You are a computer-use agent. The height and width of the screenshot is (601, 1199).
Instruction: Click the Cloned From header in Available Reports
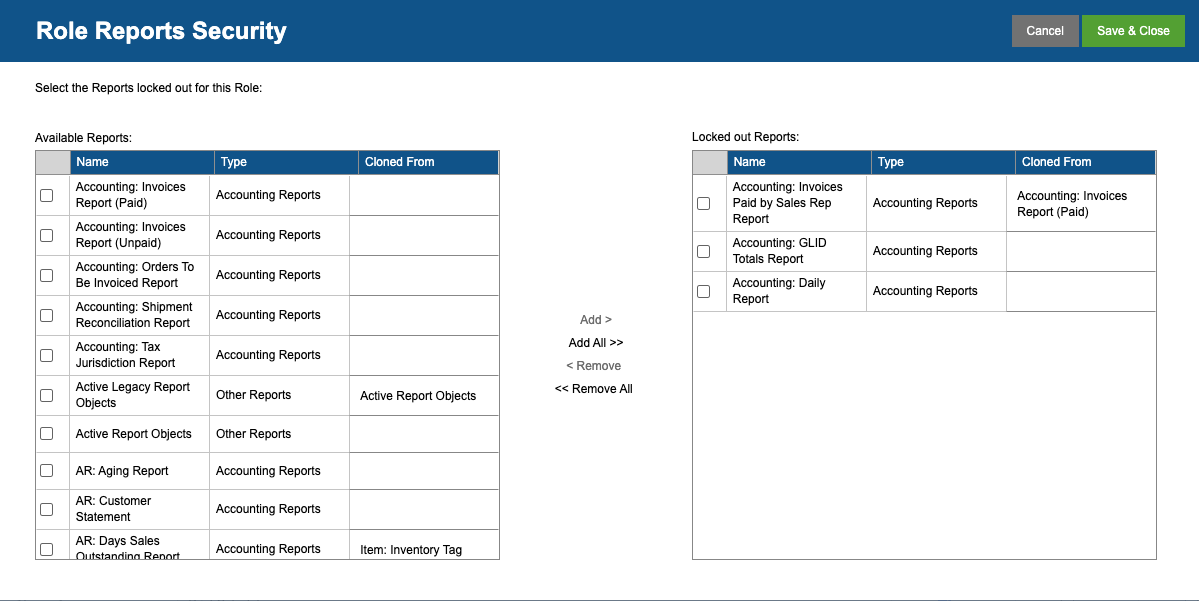[x=428, y=162]
